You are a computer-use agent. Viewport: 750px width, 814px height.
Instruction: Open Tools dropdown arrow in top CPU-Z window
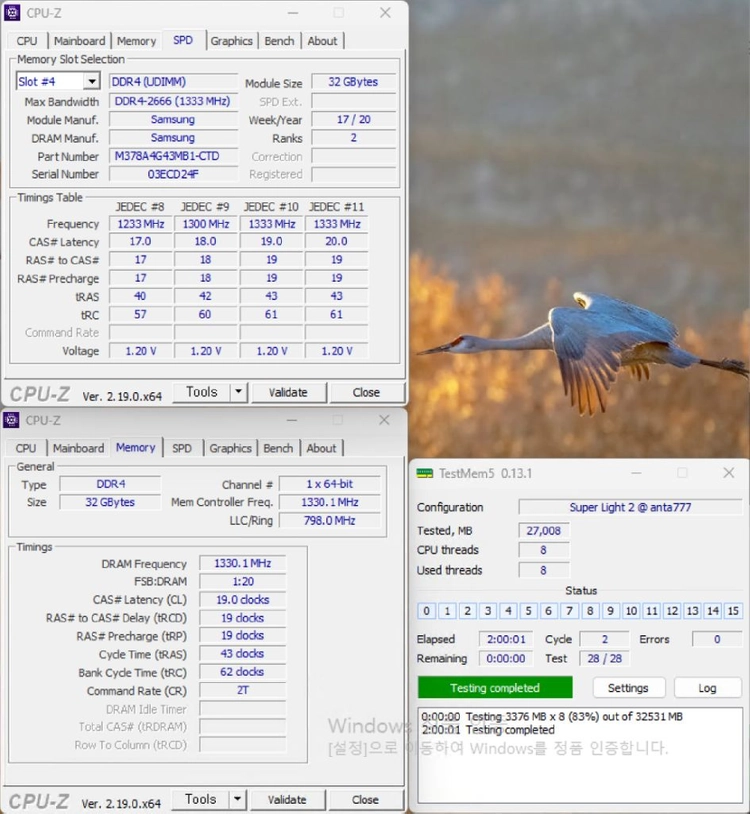[238, 392]
